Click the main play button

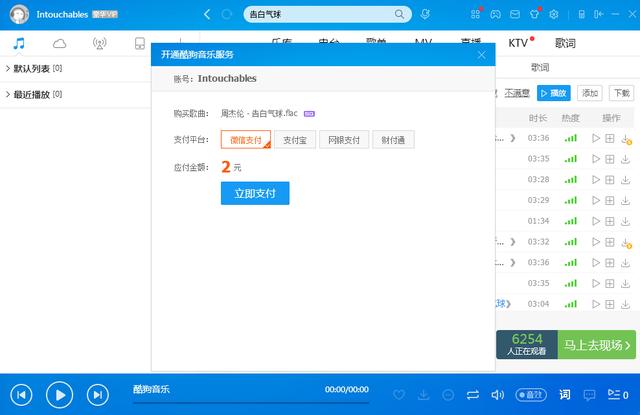coord(60,395)
